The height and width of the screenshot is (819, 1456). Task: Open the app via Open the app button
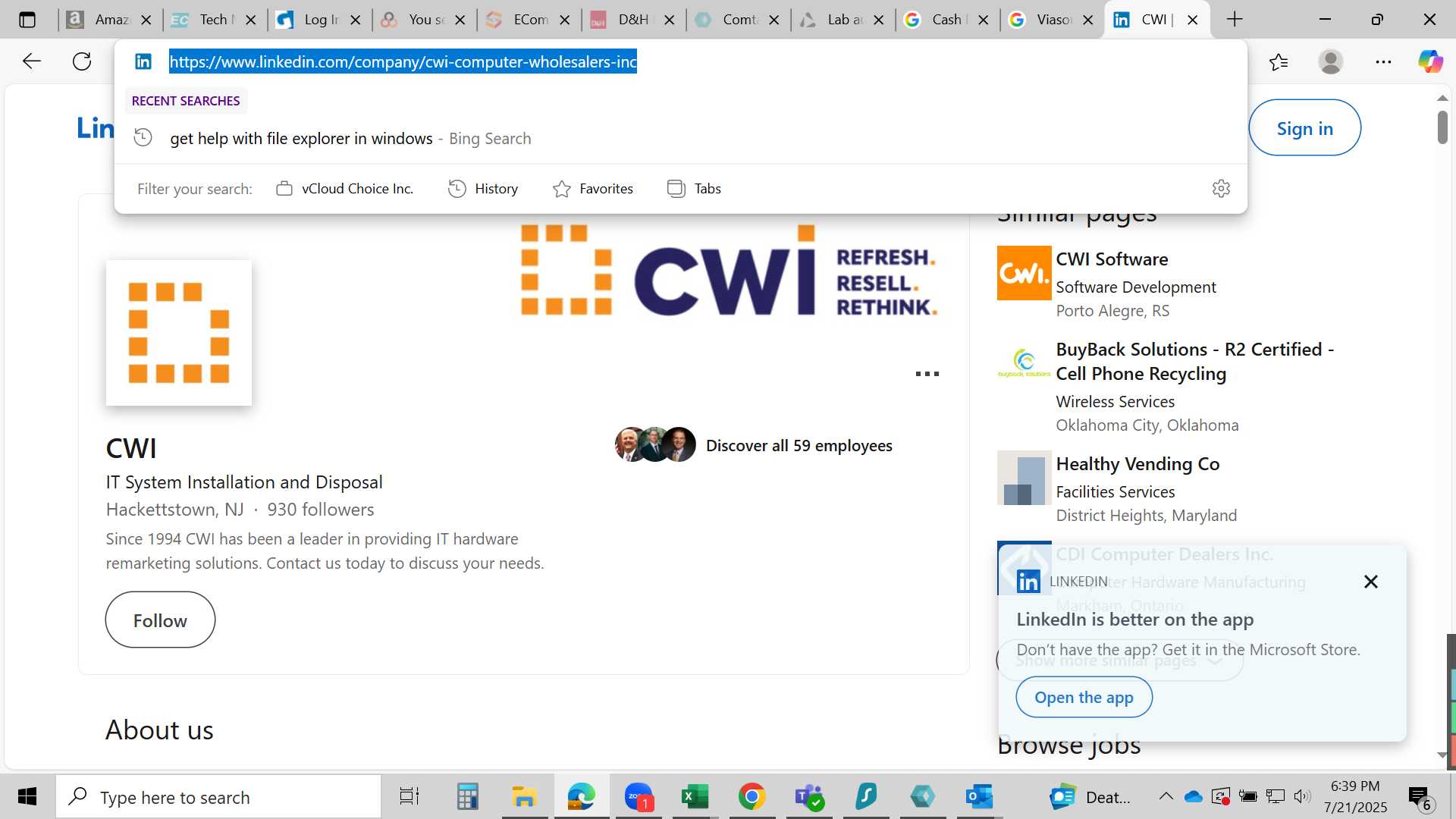point(1084,698)
